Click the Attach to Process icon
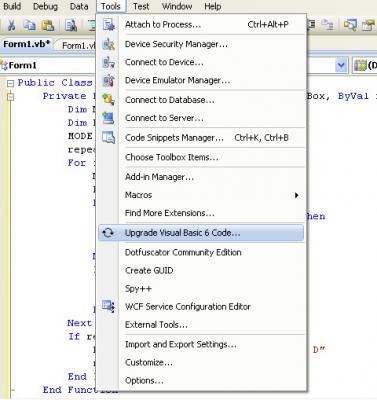Viewport: 377px width, 400px height. (x=109, y=25)
